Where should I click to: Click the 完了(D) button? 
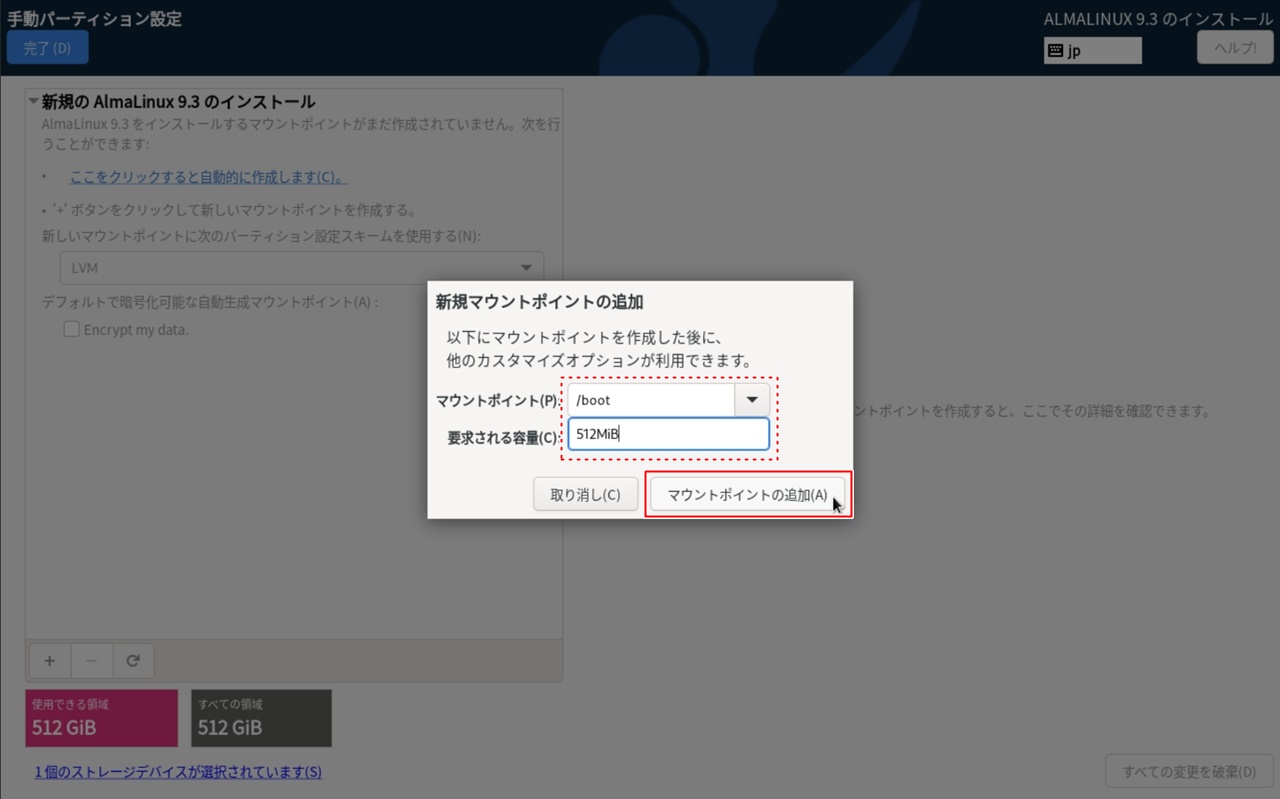[x=47, y=47]
